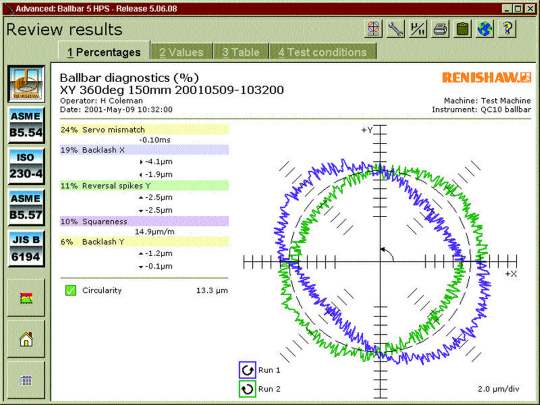Screen dimensions: 540x405
Task: Switch to the 1 Percentages tab
Action: click(x=104, y=52)
